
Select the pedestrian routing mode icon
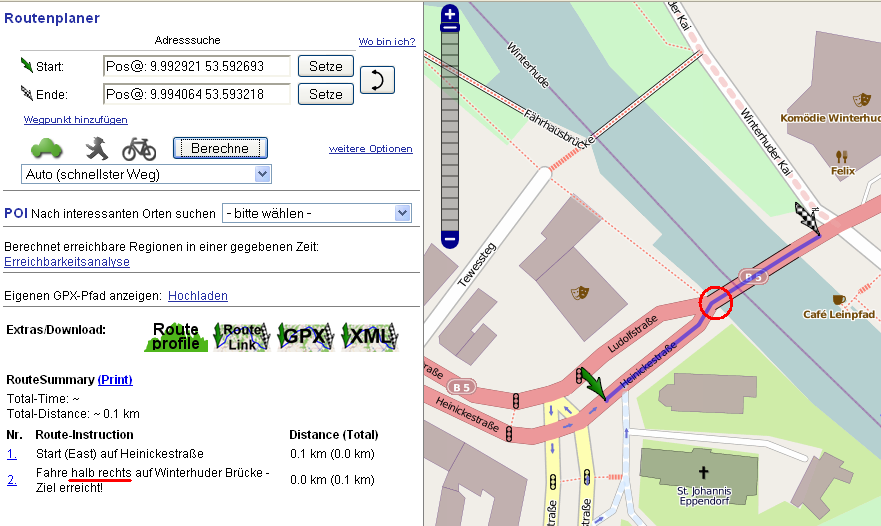pos(96,149)
